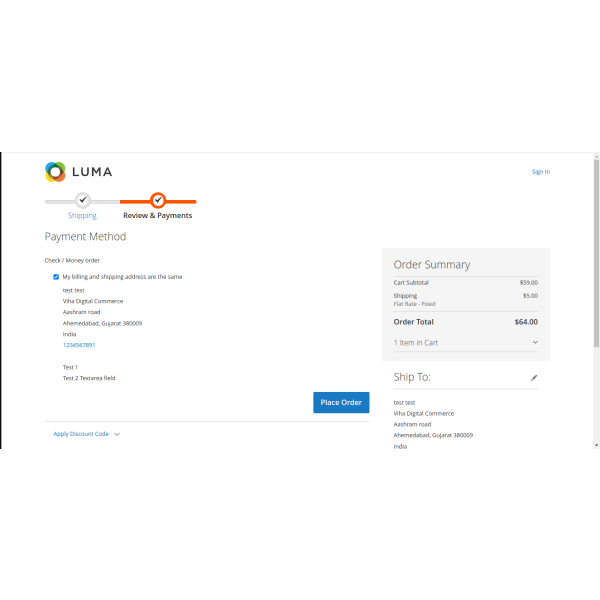Click the Shipping step checkmark circle

tap(82, 200)
